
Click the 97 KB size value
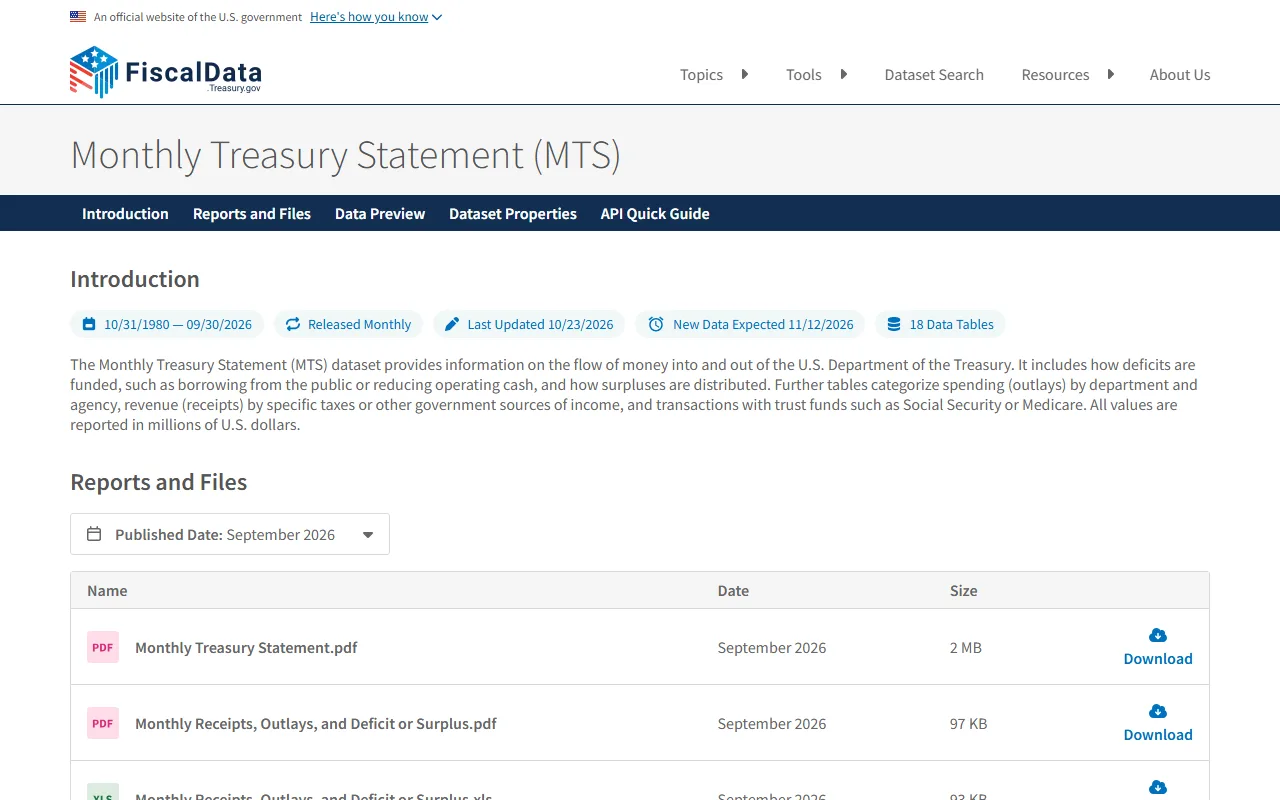(x=969, y=723)
